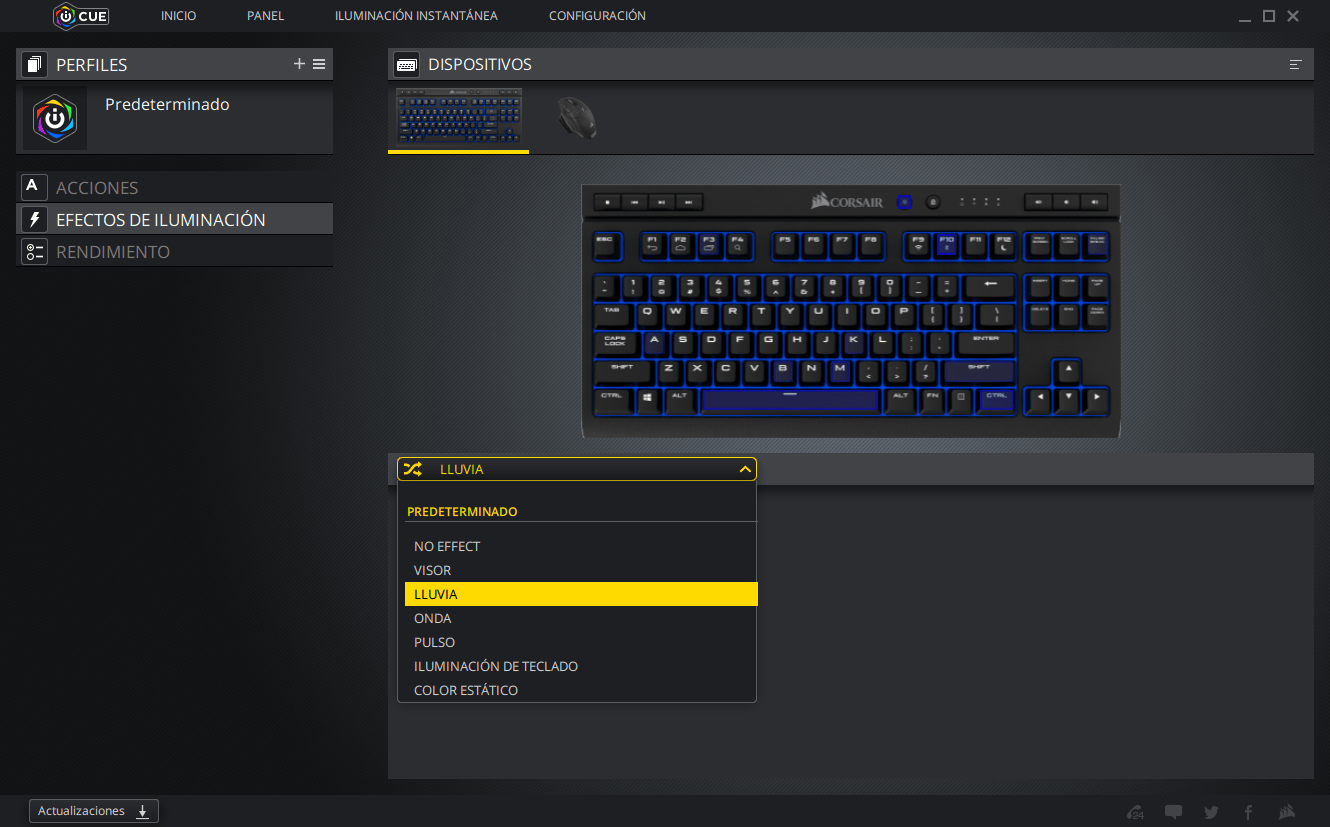The width and height of the screenshot is (1330, 827).
Task: Click the Corsair sails logo icon
Action: pos(1287,812)
